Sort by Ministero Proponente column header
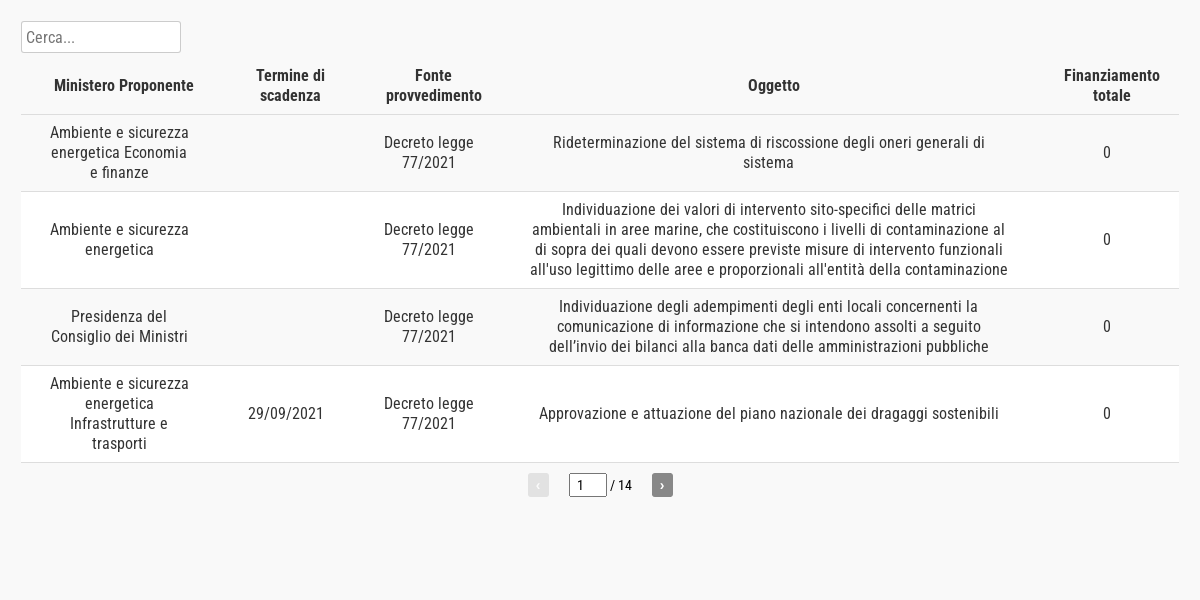 124,86
